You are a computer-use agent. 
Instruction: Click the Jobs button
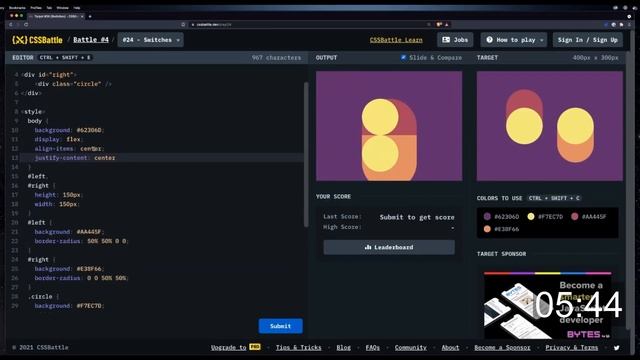click(455, 40)
